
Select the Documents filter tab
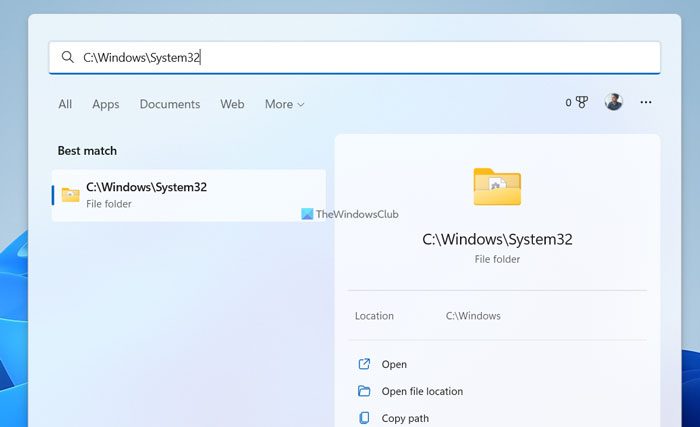tap(170, 104)
